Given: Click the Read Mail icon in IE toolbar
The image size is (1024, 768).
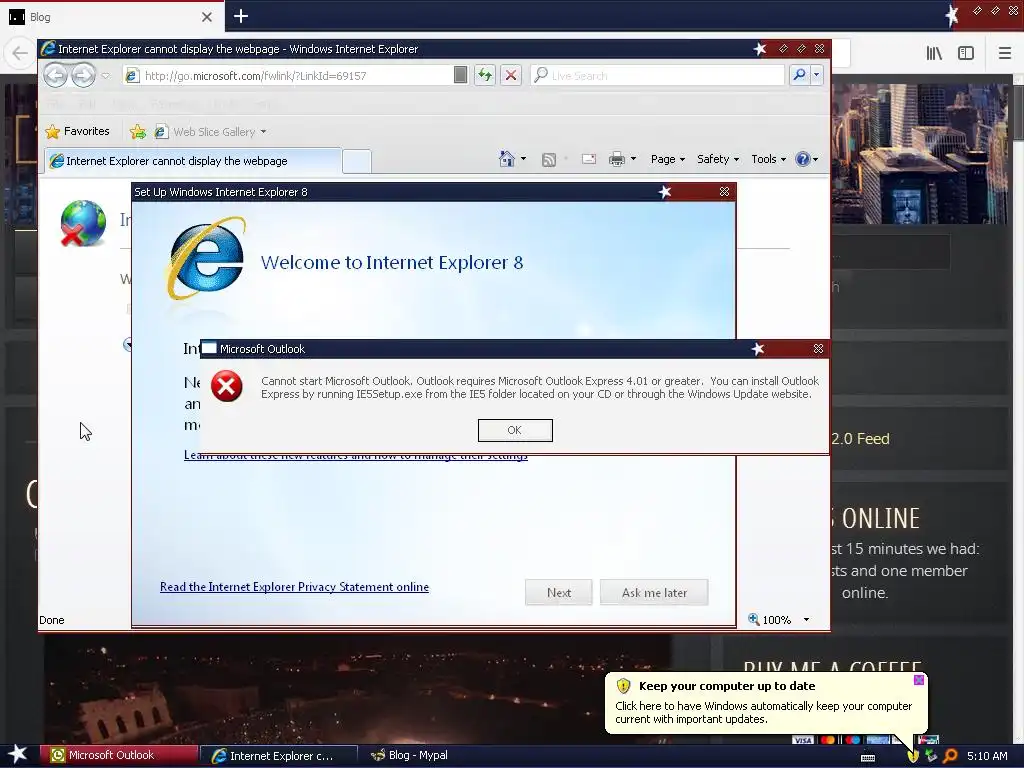Looking at the screenshot, I should coord(588,159).
